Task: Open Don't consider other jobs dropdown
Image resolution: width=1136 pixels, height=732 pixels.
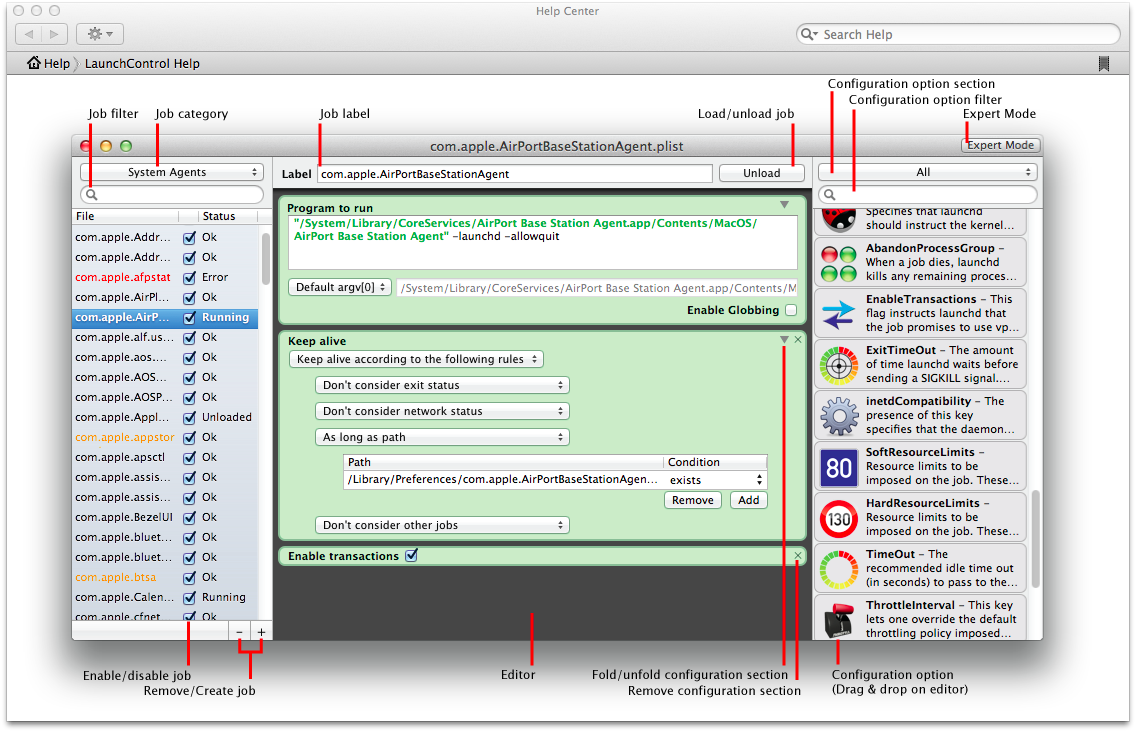Action: click(442, 525)
